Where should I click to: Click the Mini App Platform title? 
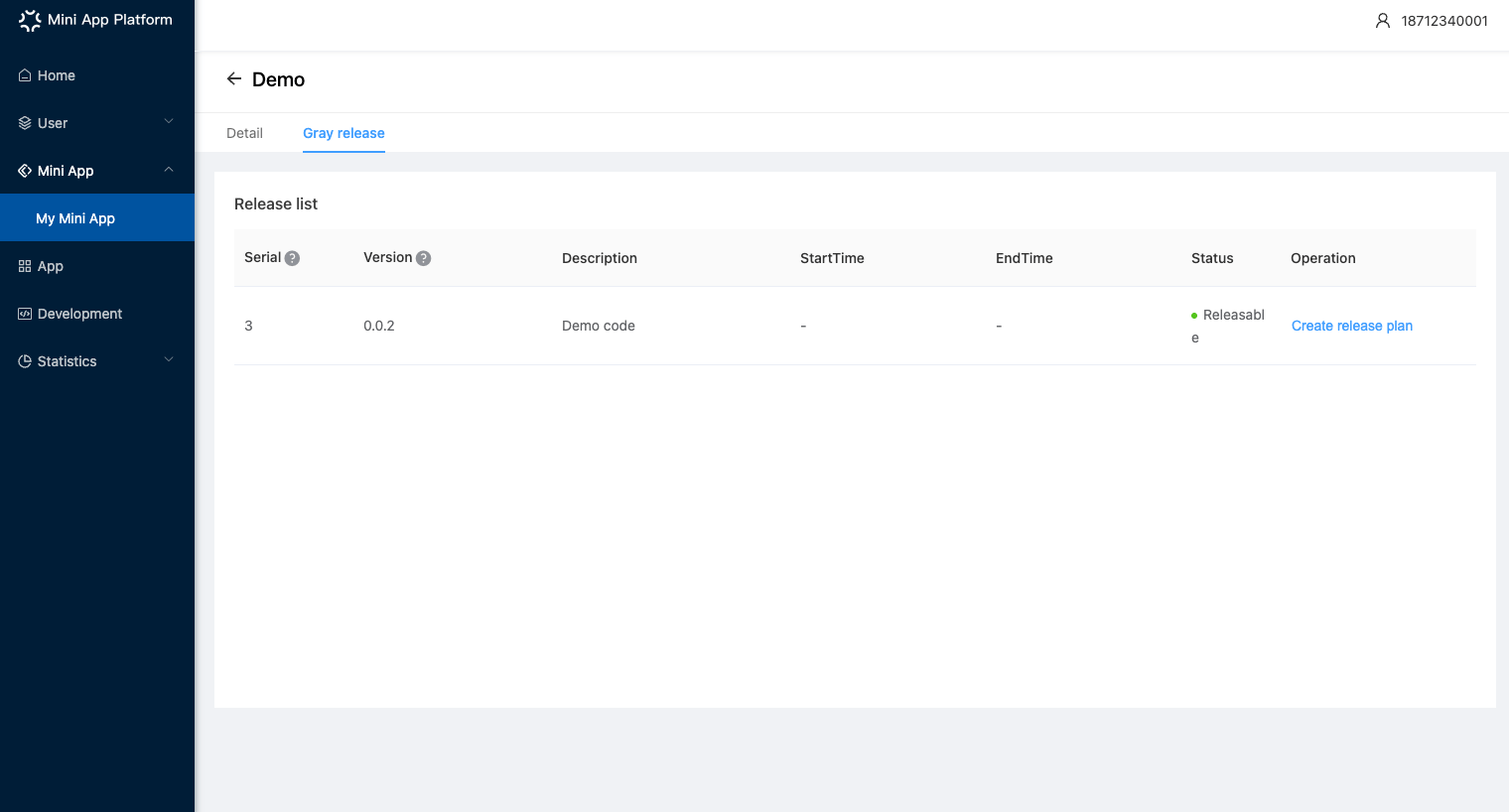[110, 20]
